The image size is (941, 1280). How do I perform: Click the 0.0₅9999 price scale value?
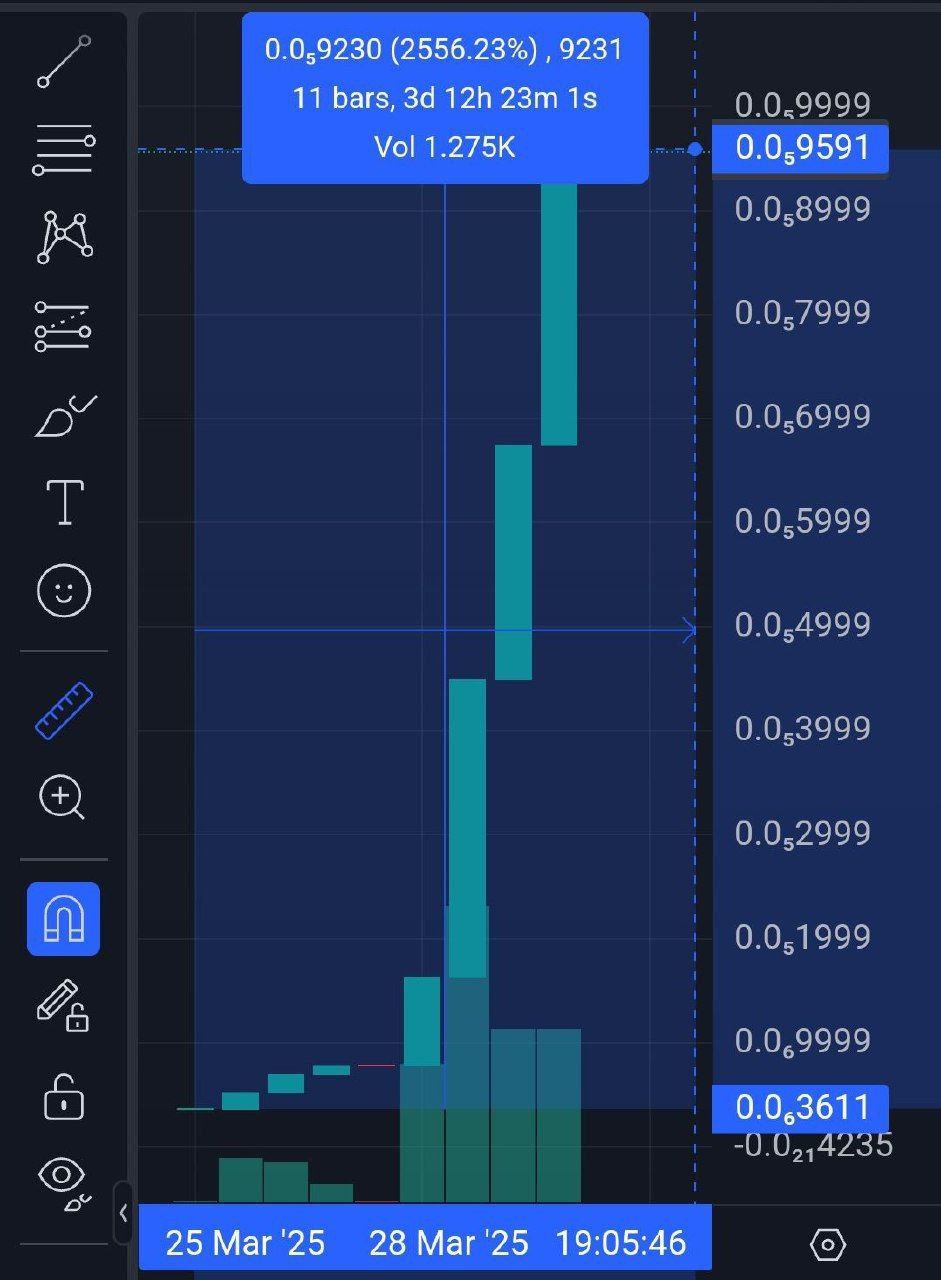click(x=803, y=105)
